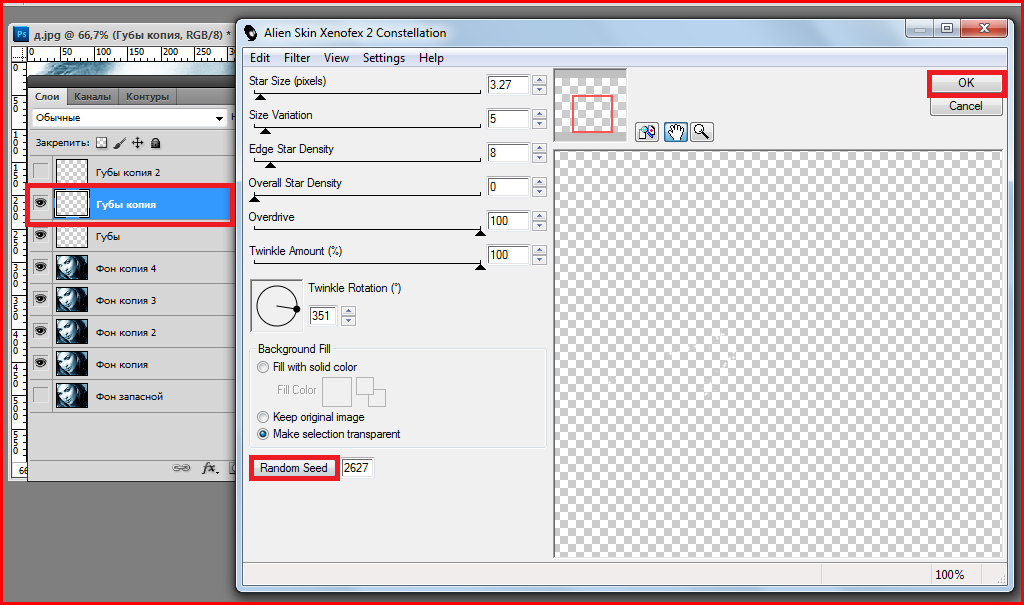Click the Fill Color swatch
The height and width of the screenshot is (605, 1024).
point(337,391)
